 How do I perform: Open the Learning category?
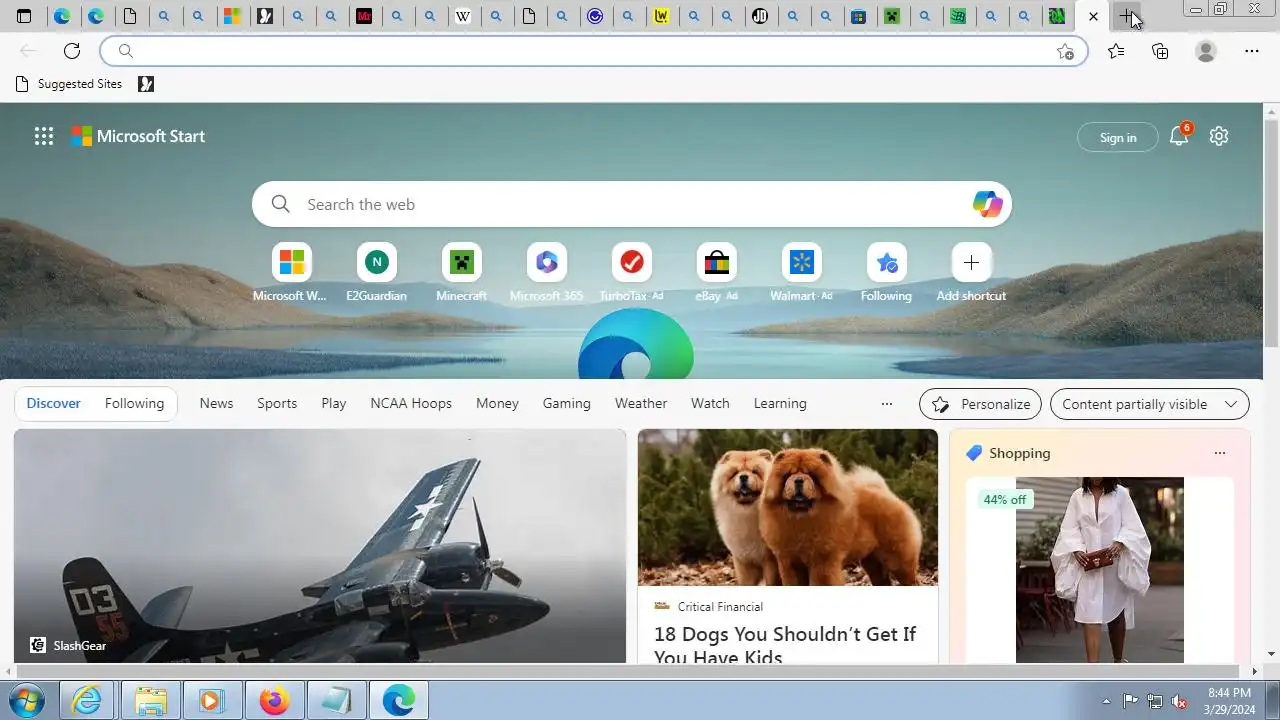click(x=780, y=404)
